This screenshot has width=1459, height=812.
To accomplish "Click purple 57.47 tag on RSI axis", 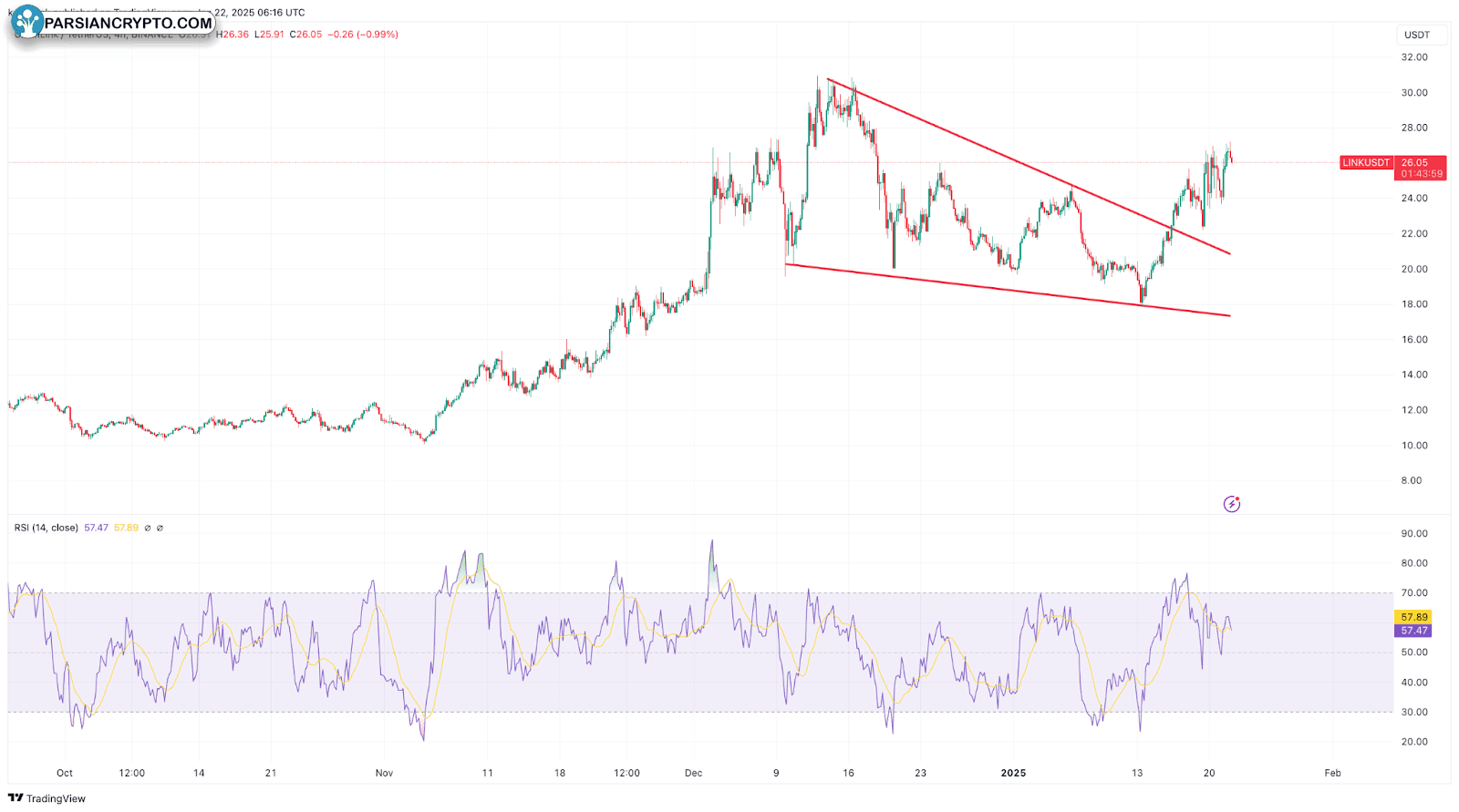I will point(1414,631).
